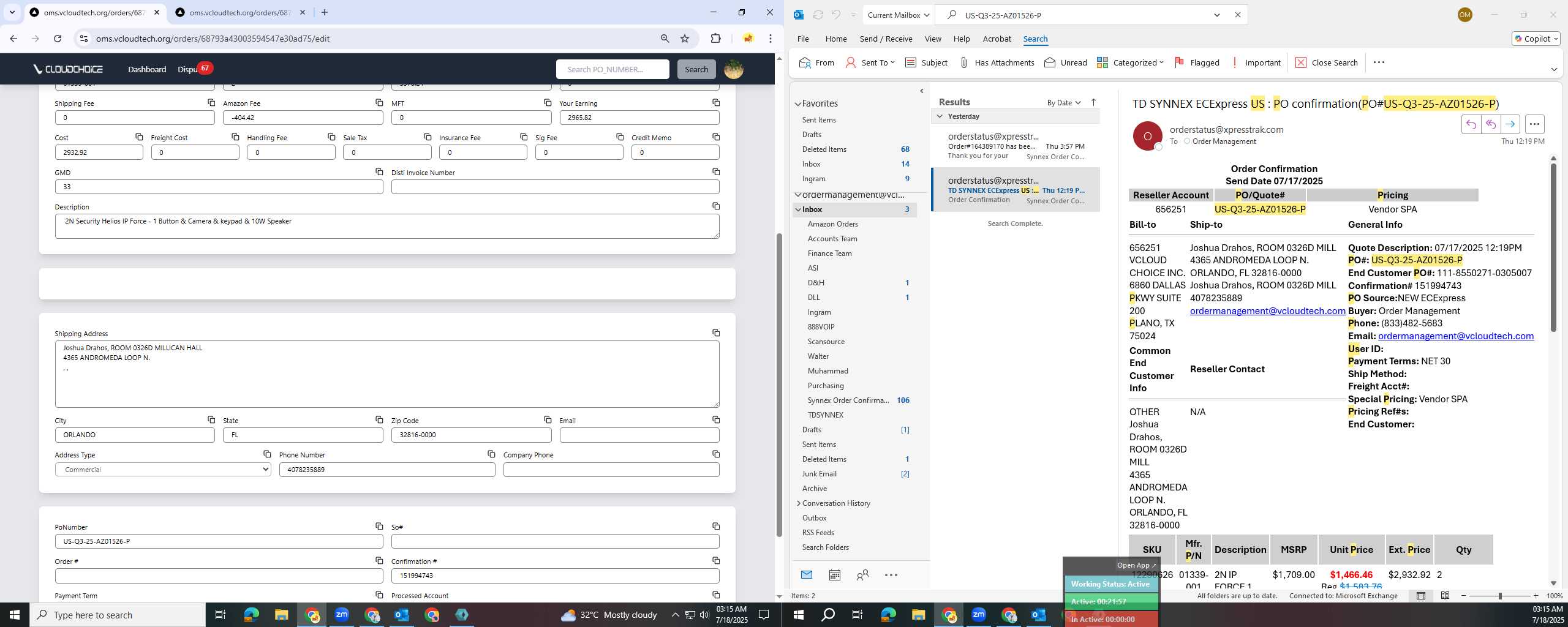Image resolution: width=1568 pixels, height=627 pixels.
Task: Open the Copilot button
Action: pos(1536,39)
